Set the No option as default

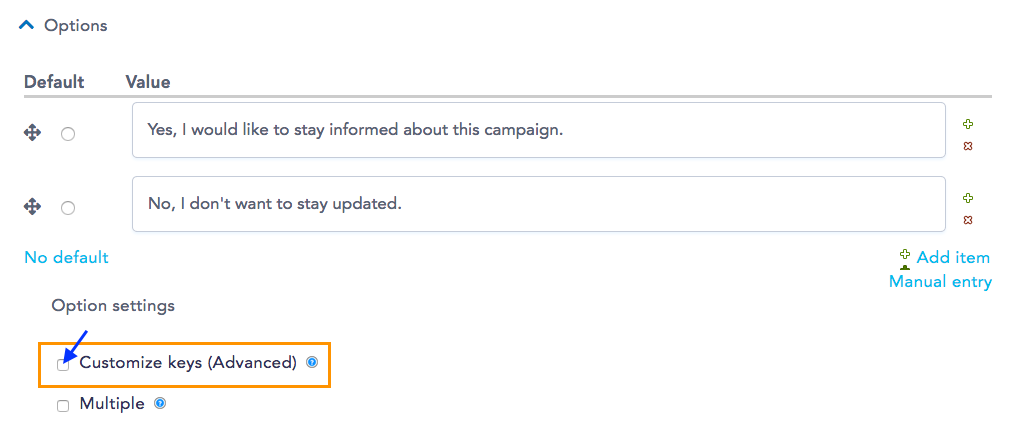68,208
